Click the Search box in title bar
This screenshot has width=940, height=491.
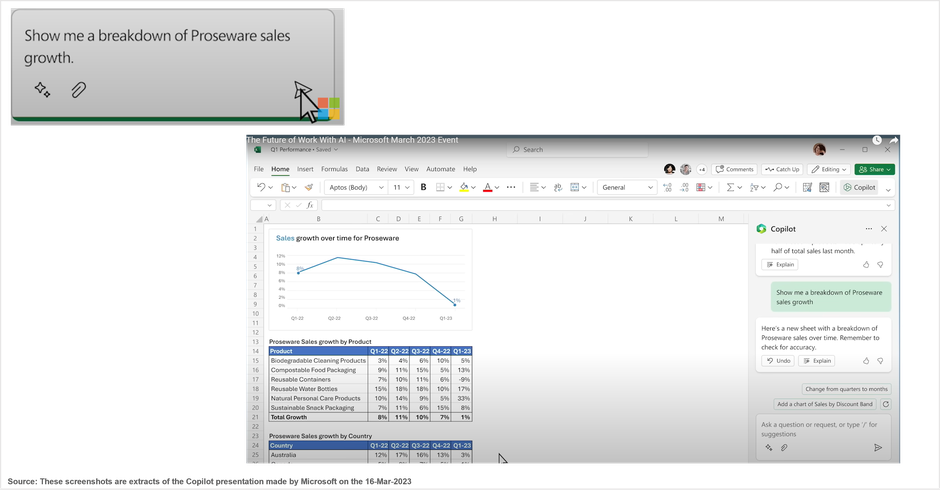click(x=577, y=150)
